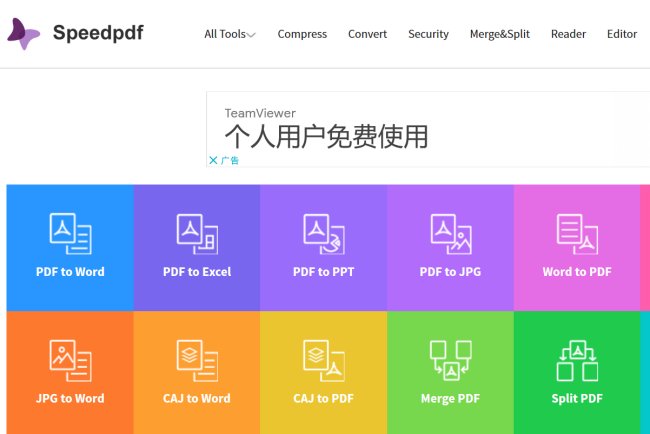Go to the Compress menu item
Viewport: 650px width, 434px height.
pos(302,34)
